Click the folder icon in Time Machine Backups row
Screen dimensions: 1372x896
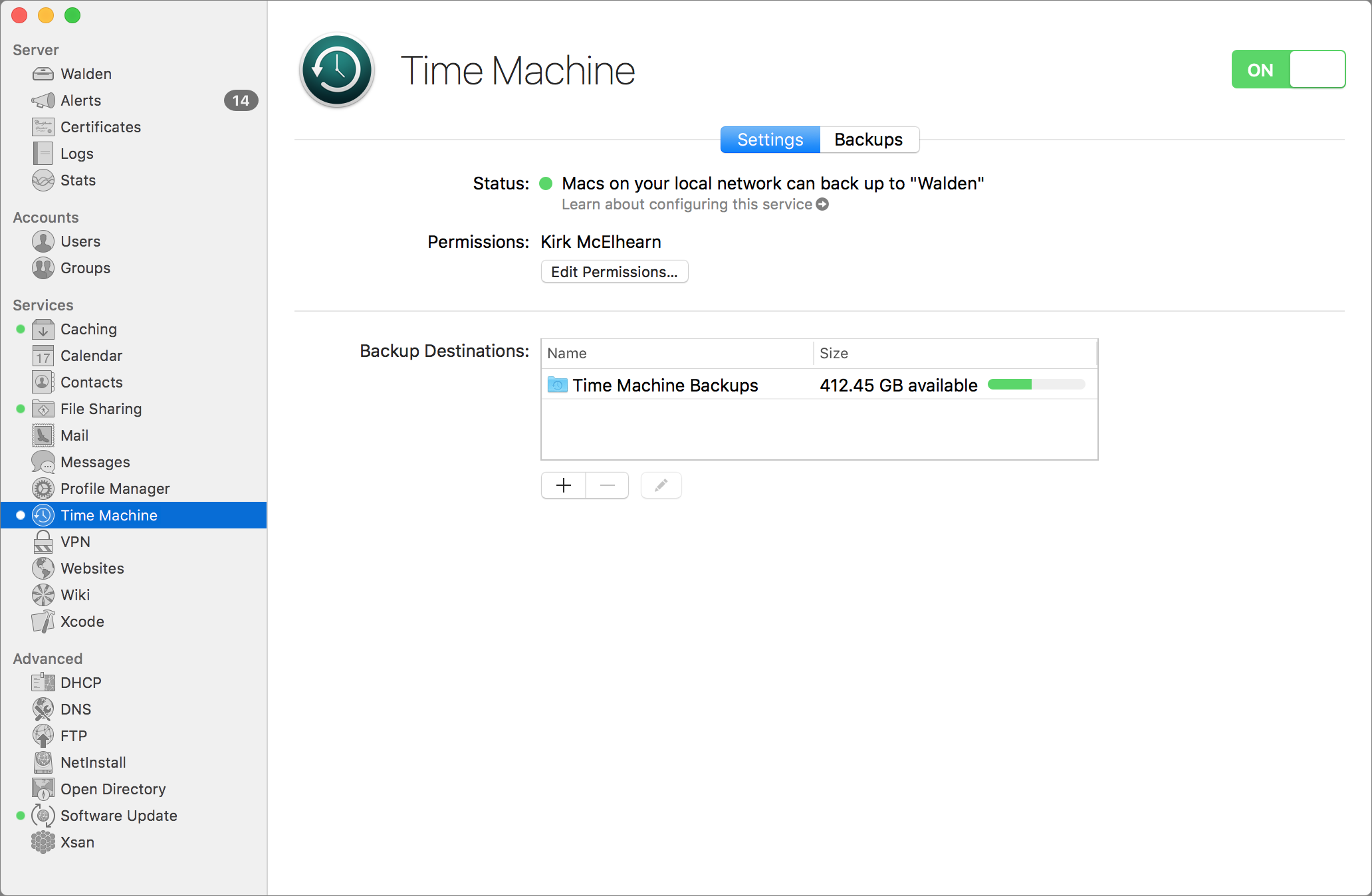[557, 384]
